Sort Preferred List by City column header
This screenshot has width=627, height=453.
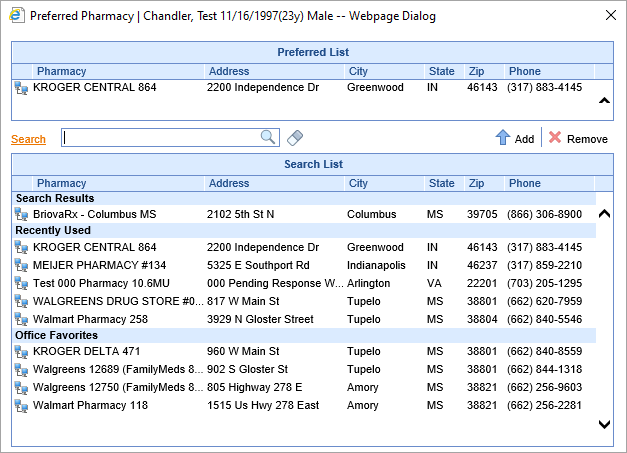tap(358, 71)
